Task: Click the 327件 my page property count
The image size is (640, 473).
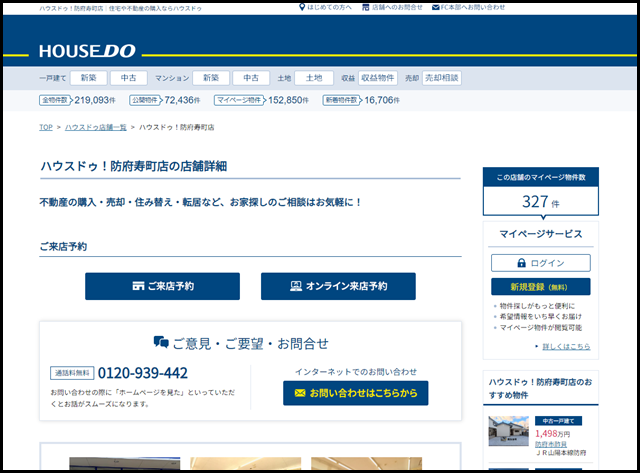Action: coord(541,202)
